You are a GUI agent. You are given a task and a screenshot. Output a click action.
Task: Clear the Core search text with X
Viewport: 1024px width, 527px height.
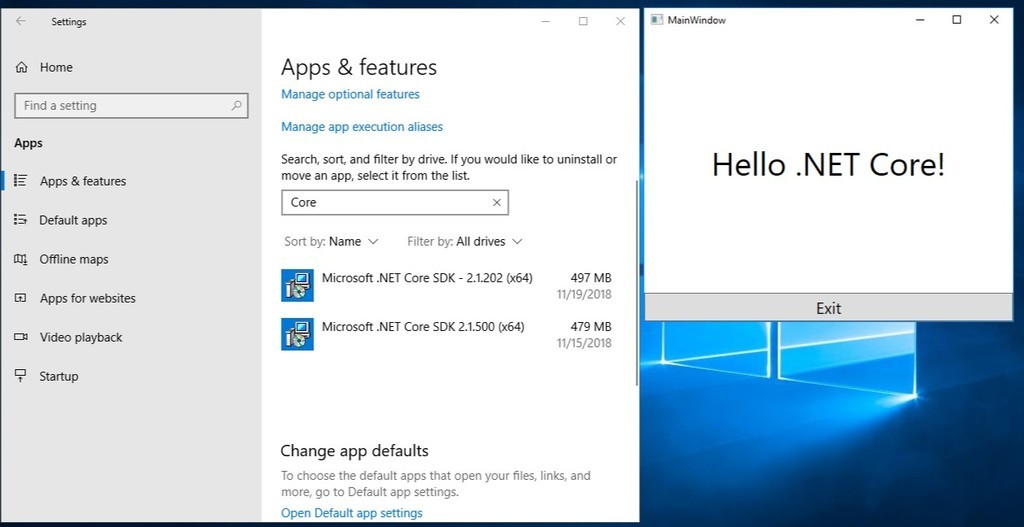coord(496,202)
